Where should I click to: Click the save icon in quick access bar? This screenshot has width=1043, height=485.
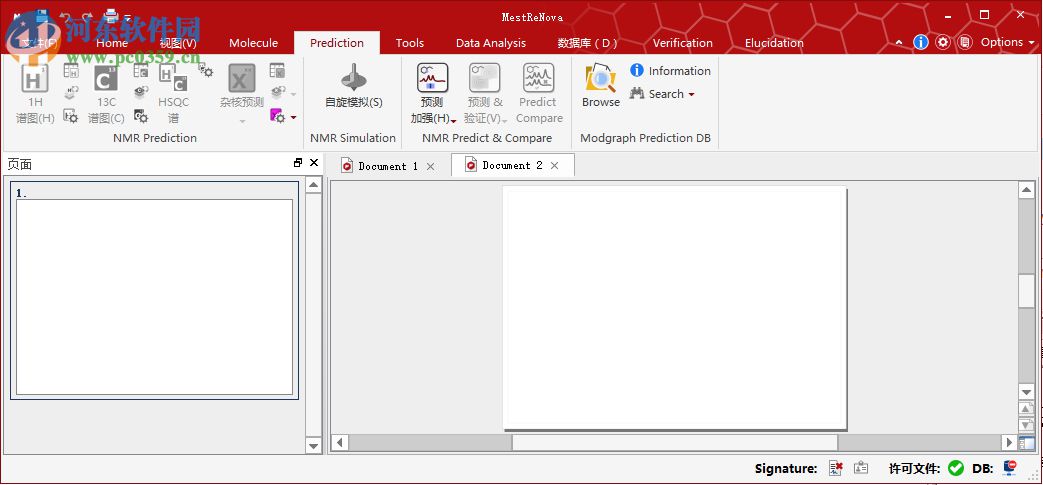[42, 15]
